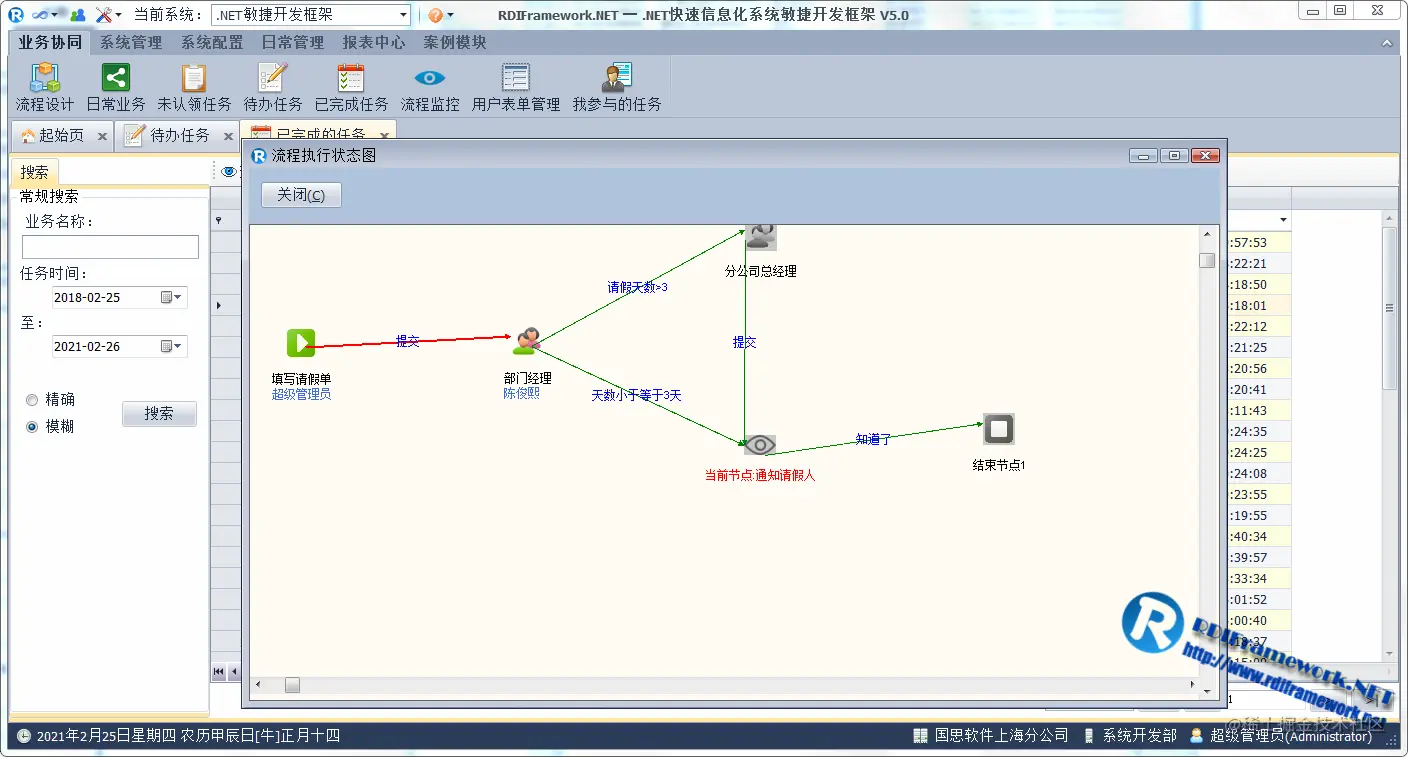Select the 模糊 radio option
The image size is (1408, 757).
click(x=32, y=427)
